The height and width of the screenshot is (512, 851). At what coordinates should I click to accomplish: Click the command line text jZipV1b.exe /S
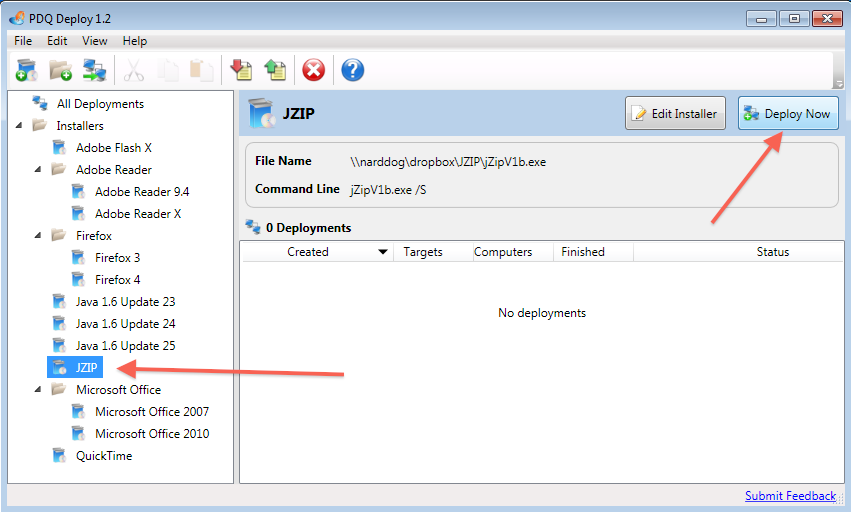point(388,190)
